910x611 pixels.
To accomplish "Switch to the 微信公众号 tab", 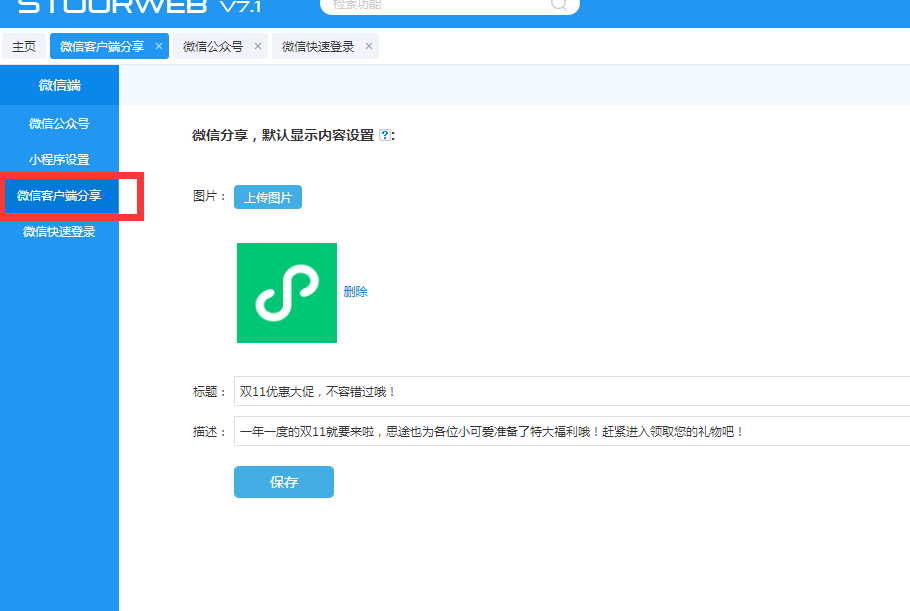I will pyautogui.click(x=213, y=47).
